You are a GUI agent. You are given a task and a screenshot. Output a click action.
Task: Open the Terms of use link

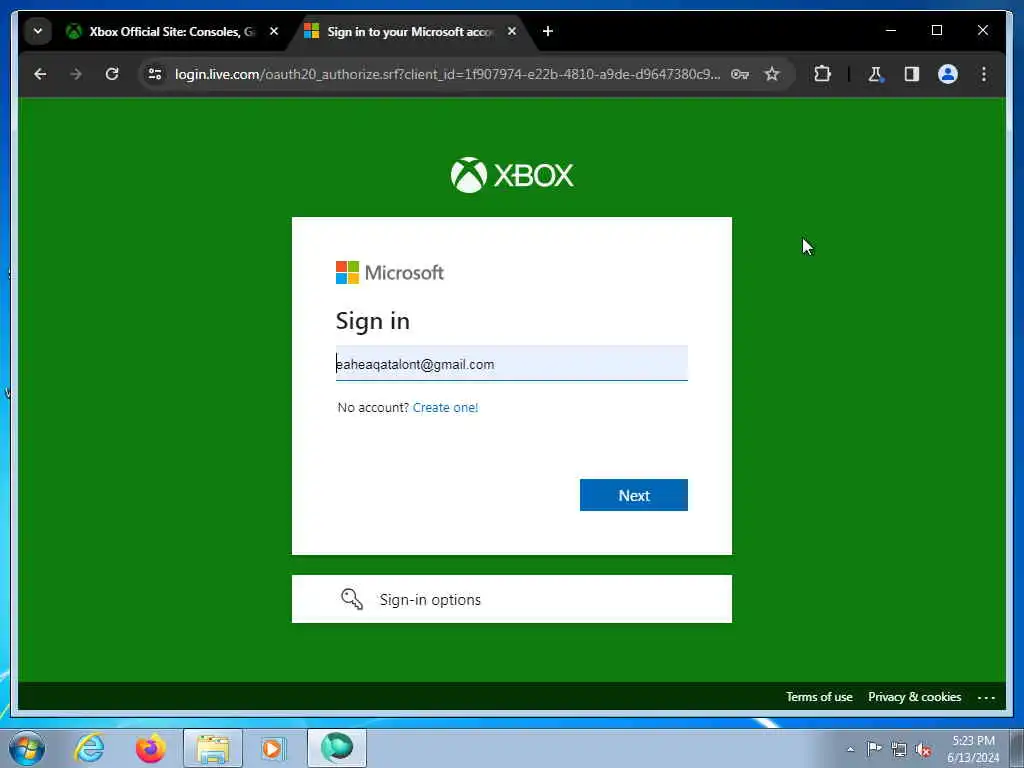tap(819, 697)
